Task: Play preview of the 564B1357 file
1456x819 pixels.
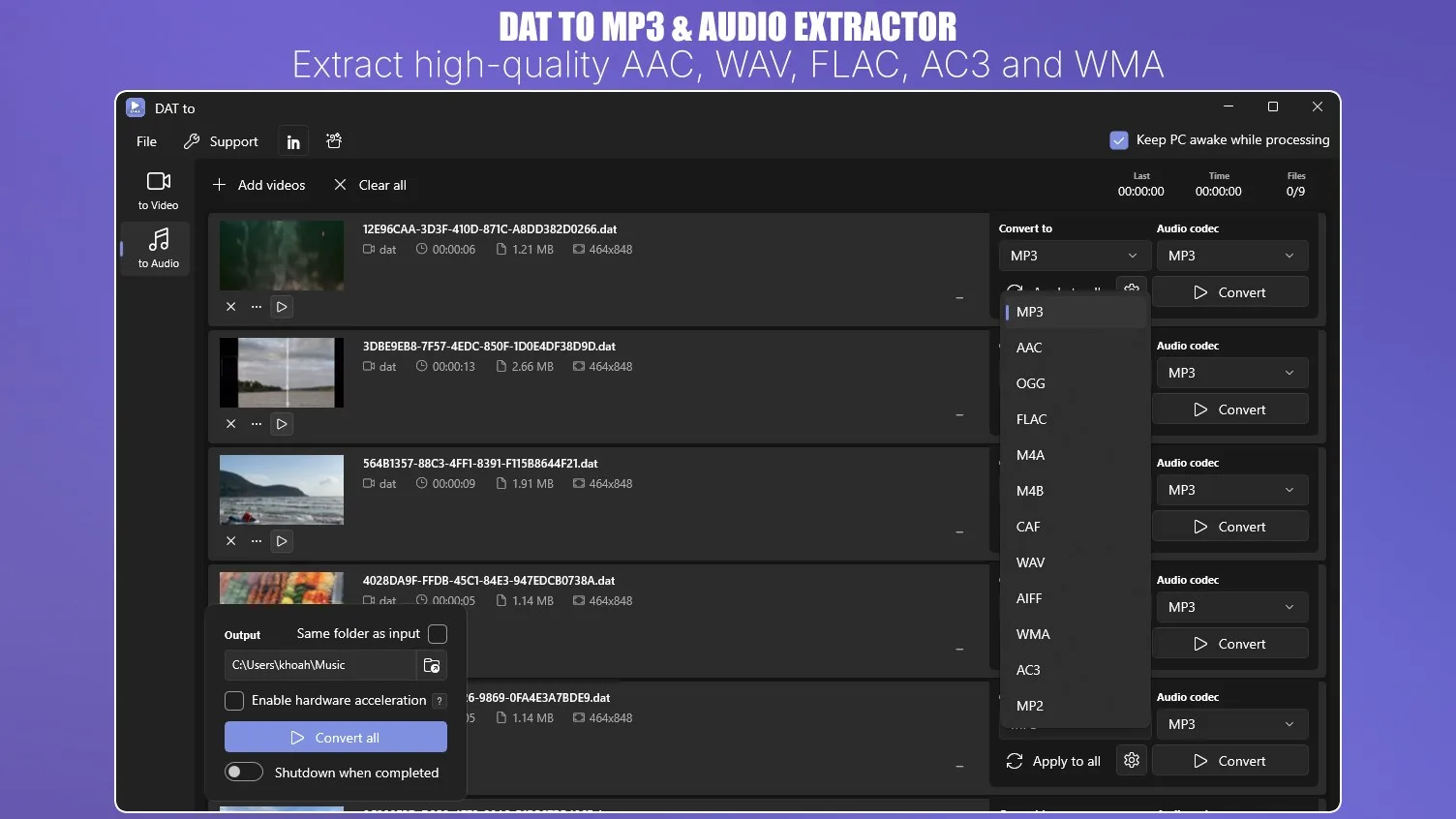Action: (x=282, y=541)
